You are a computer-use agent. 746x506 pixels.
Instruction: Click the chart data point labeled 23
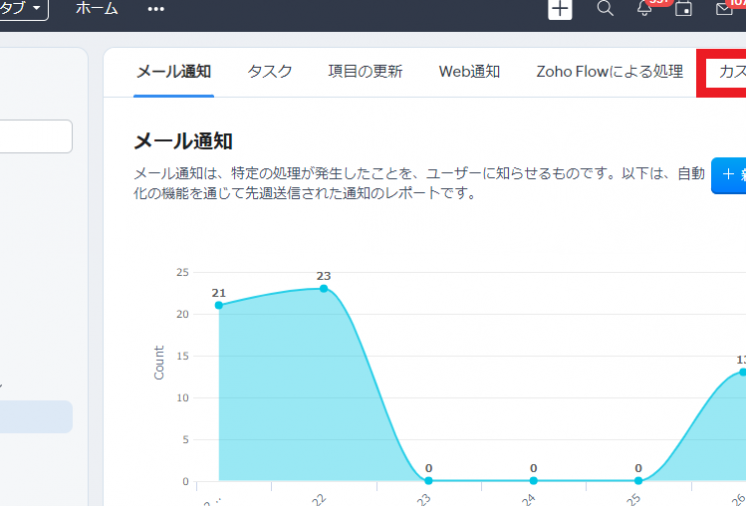323,289
